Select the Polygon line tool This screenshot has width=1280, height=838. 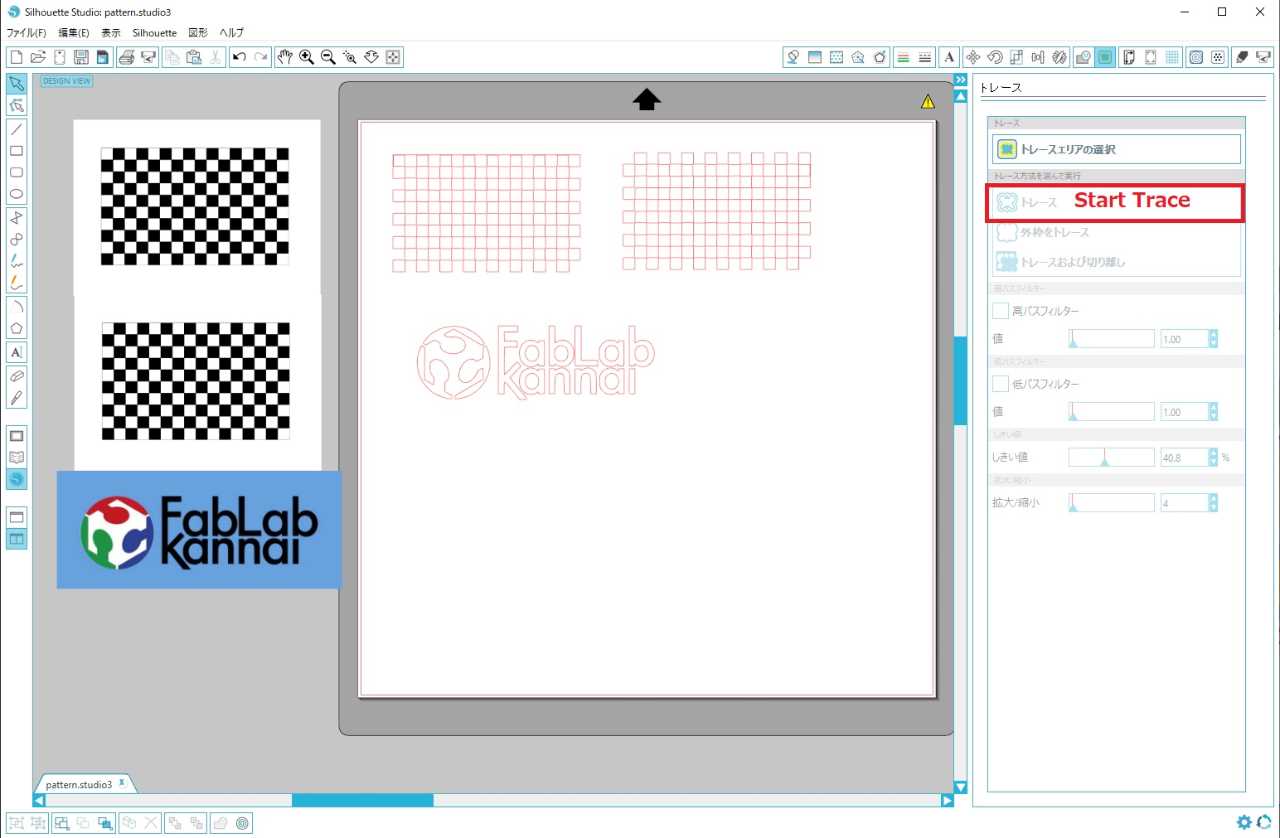click(x=16, y=218)
